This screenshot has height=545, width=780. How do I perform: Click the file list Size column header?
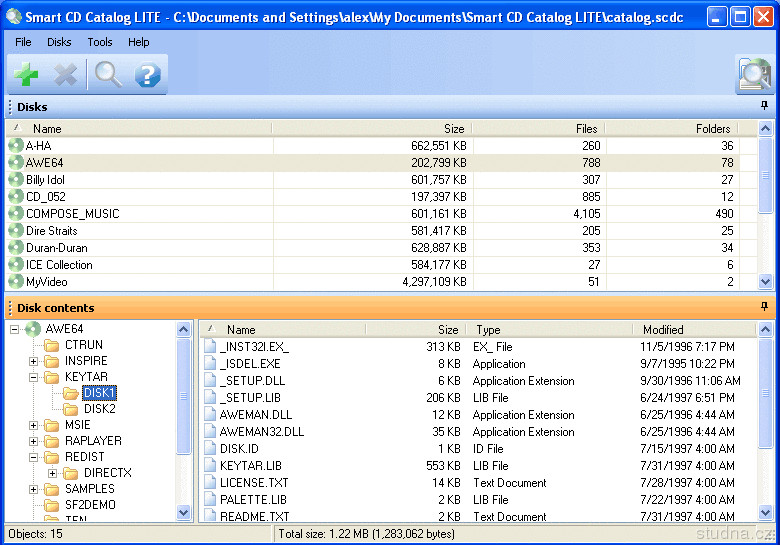coord(416,330)
